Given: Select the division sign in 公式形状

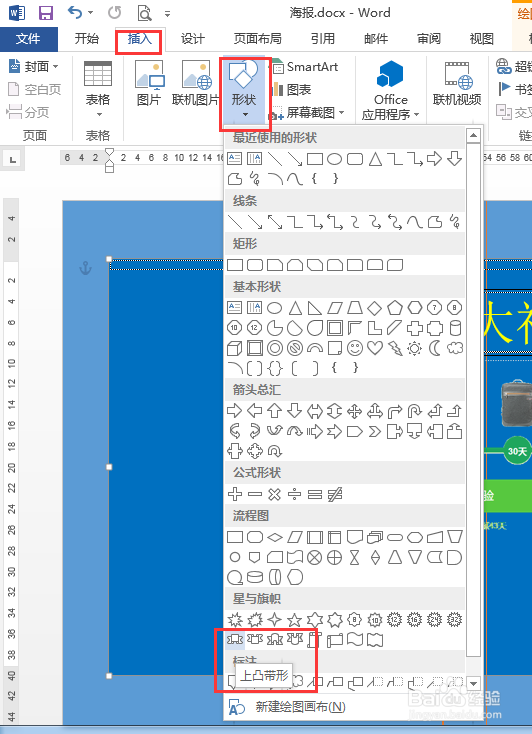Looking at the screenshot, I should click(x=295, y=494).
